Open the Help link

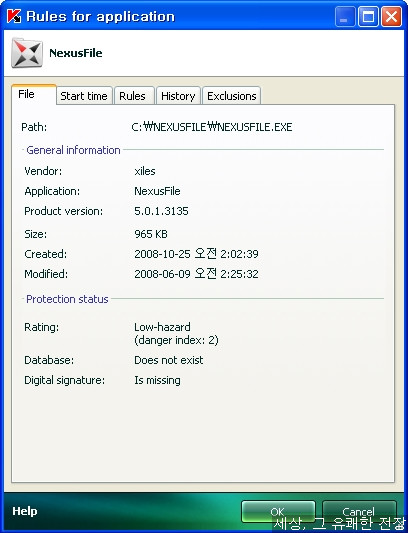point(25,511)
